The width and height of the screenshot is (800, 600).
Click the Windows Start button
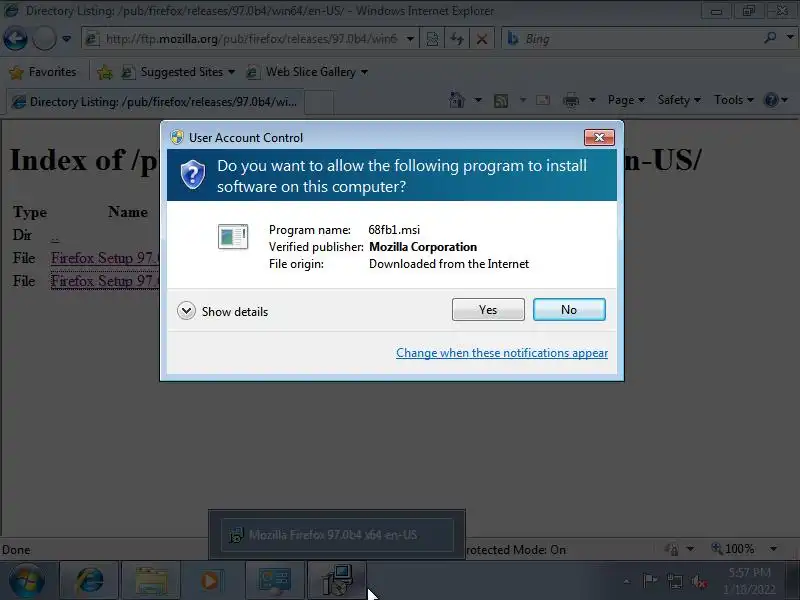click(x=27, y=581)
